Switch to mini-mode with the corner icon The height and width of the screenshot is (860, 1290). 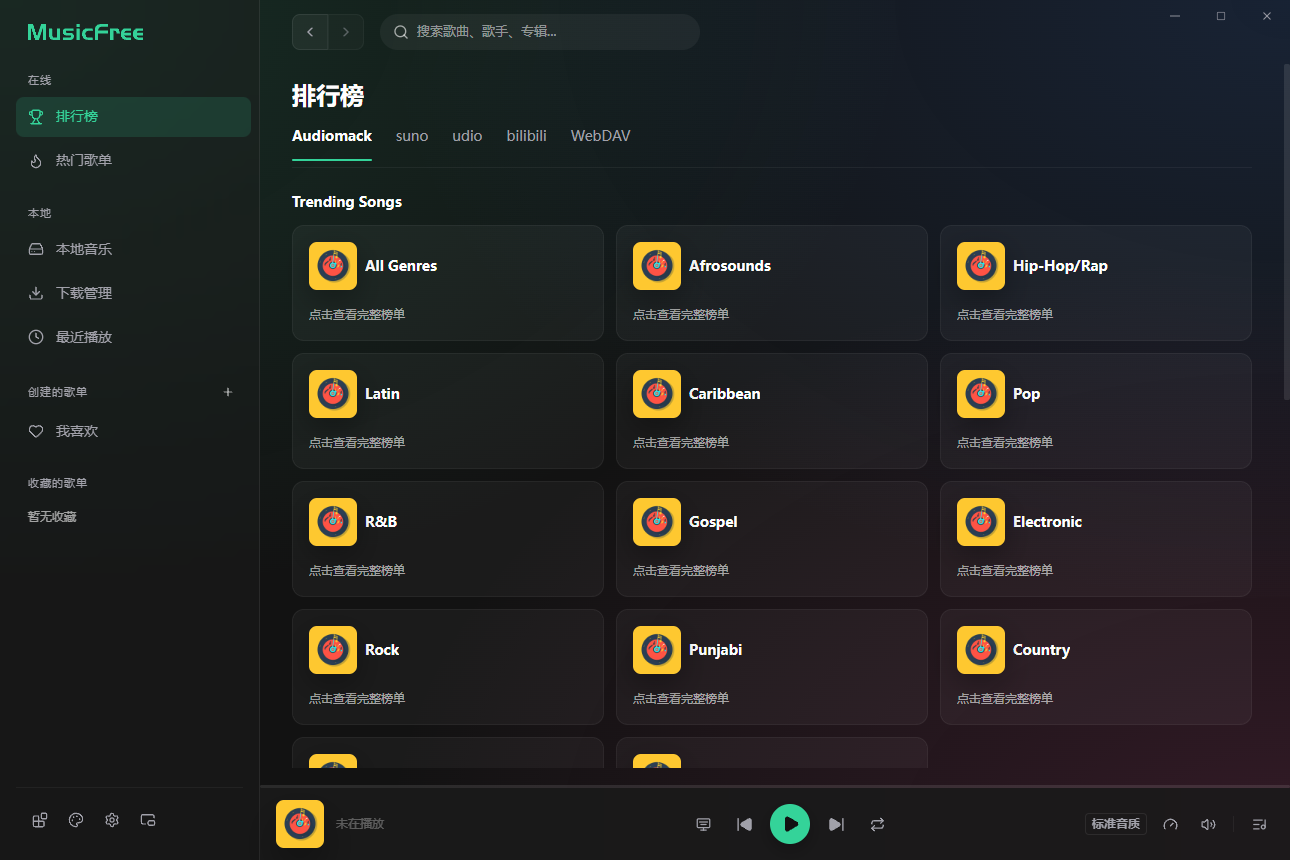(147, 819)
